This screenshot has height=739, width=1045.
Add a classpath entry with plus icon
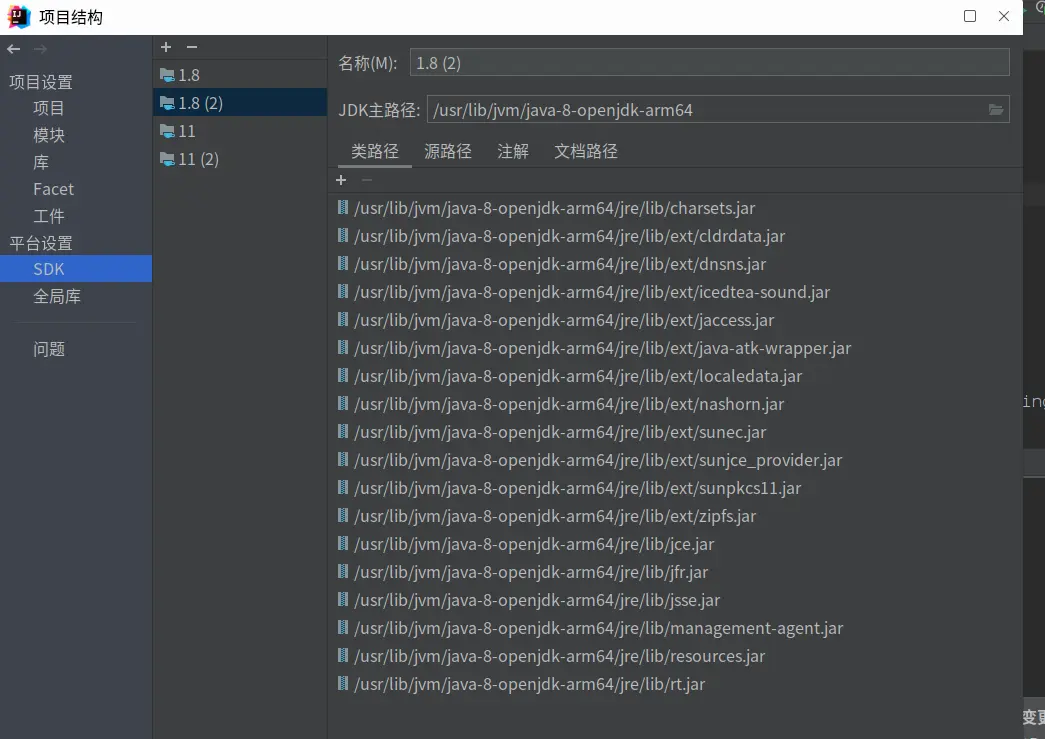click(341, 180)
